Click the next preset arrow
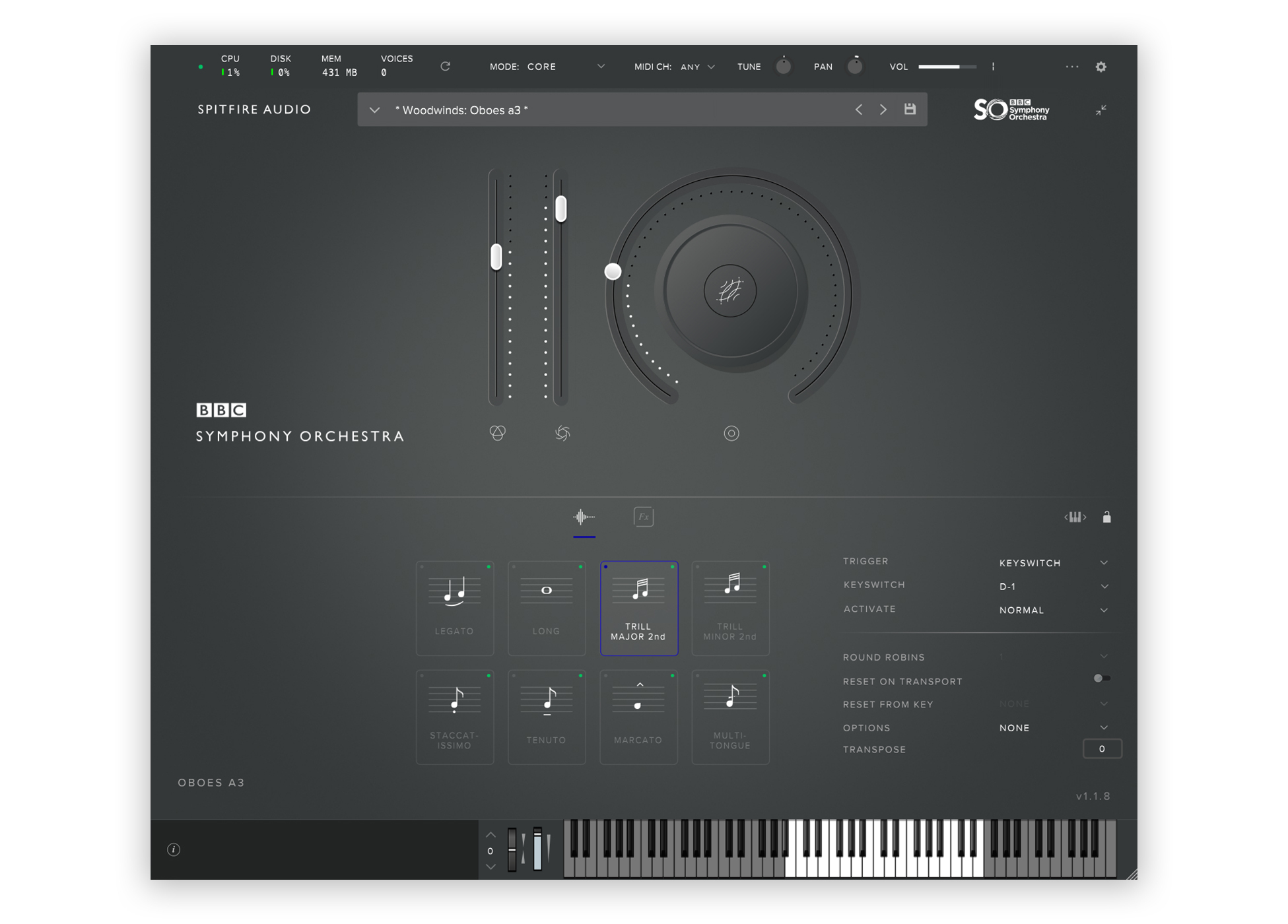1288x924 pixels. tap(883, 110)
